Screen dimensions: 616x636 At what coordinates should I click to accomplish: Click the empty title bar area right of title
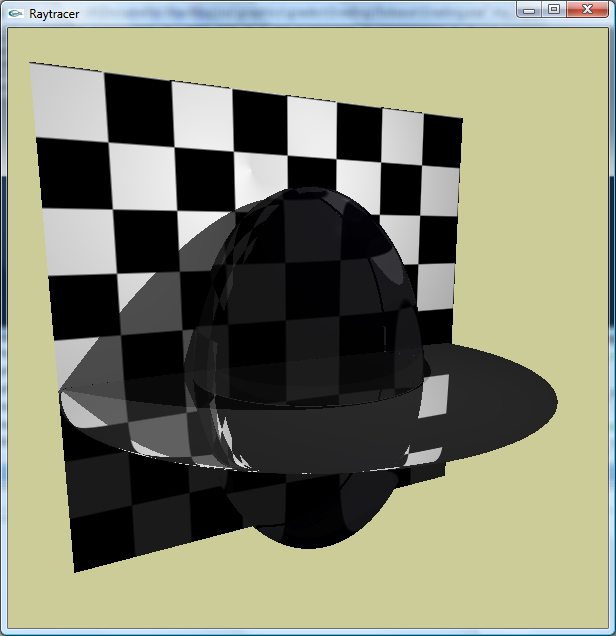[300, 14]
